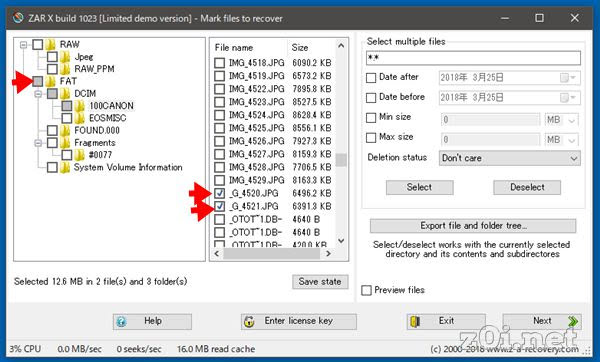Collapse the DCIM tree node

coord(38,94)
